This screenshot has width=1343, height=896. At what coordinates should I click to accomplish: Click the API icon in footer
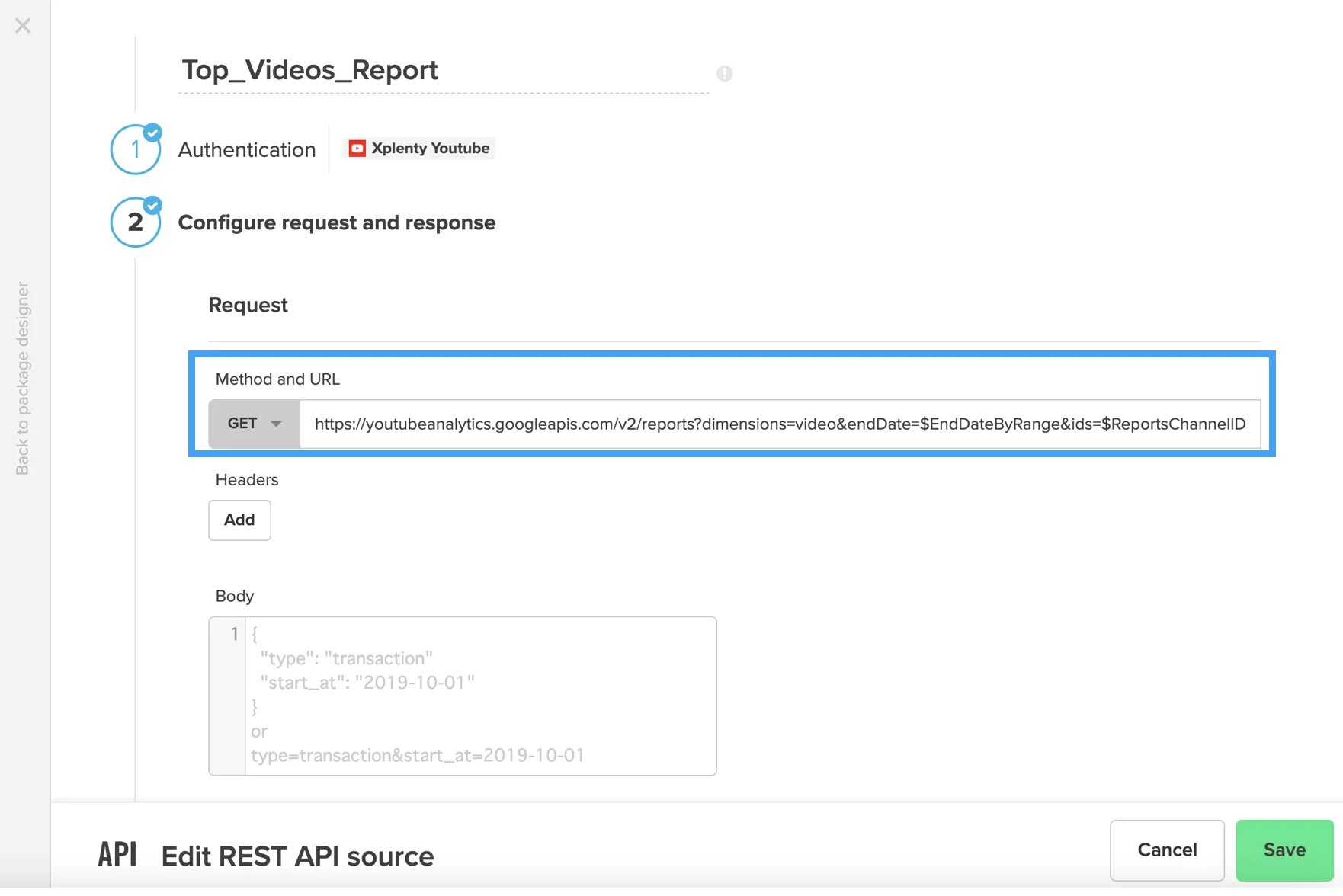pos(117,854)
